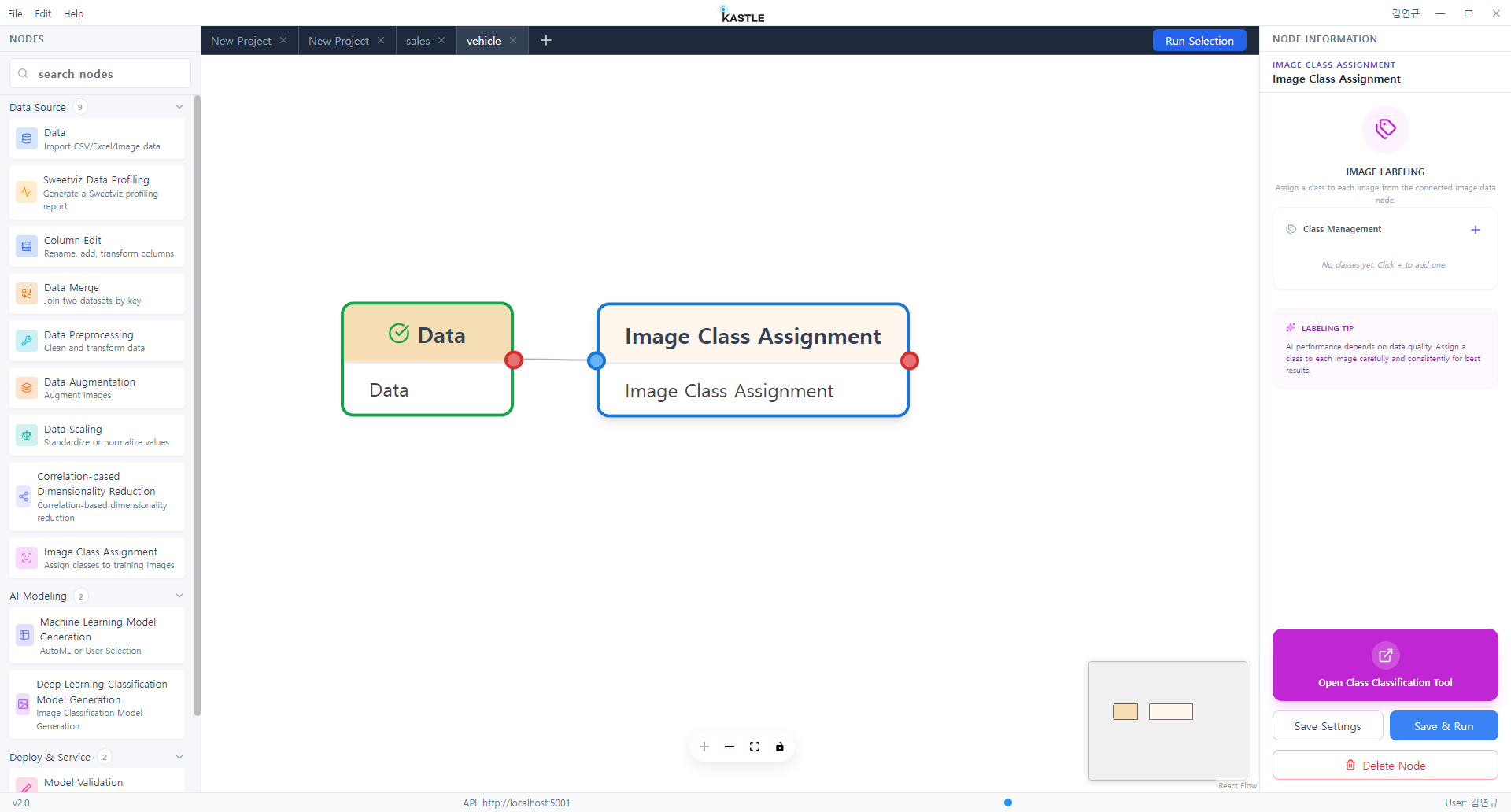Click the Sweetviz Data Profiling icon
Image resolution: width=1511 pixels, height=812 pixels.
(x=26, y=192)
